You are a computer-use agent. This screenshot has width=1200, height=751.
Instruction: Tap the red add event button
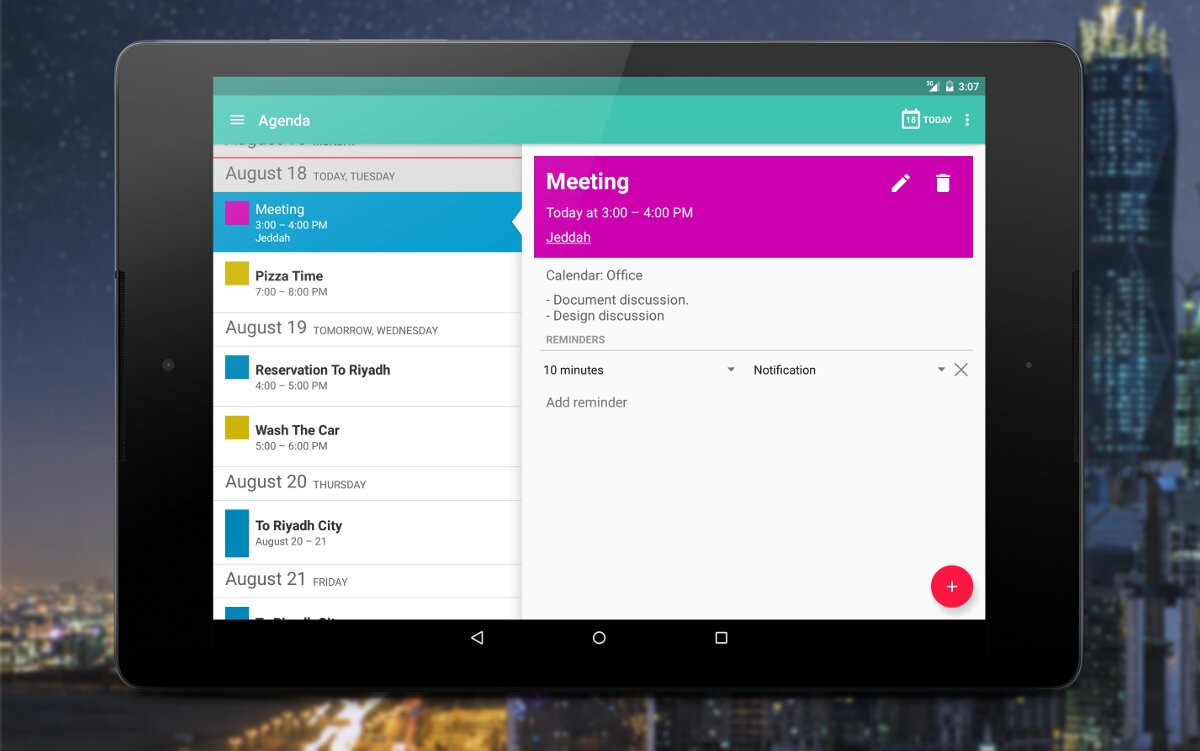click(x=951, y=587)
